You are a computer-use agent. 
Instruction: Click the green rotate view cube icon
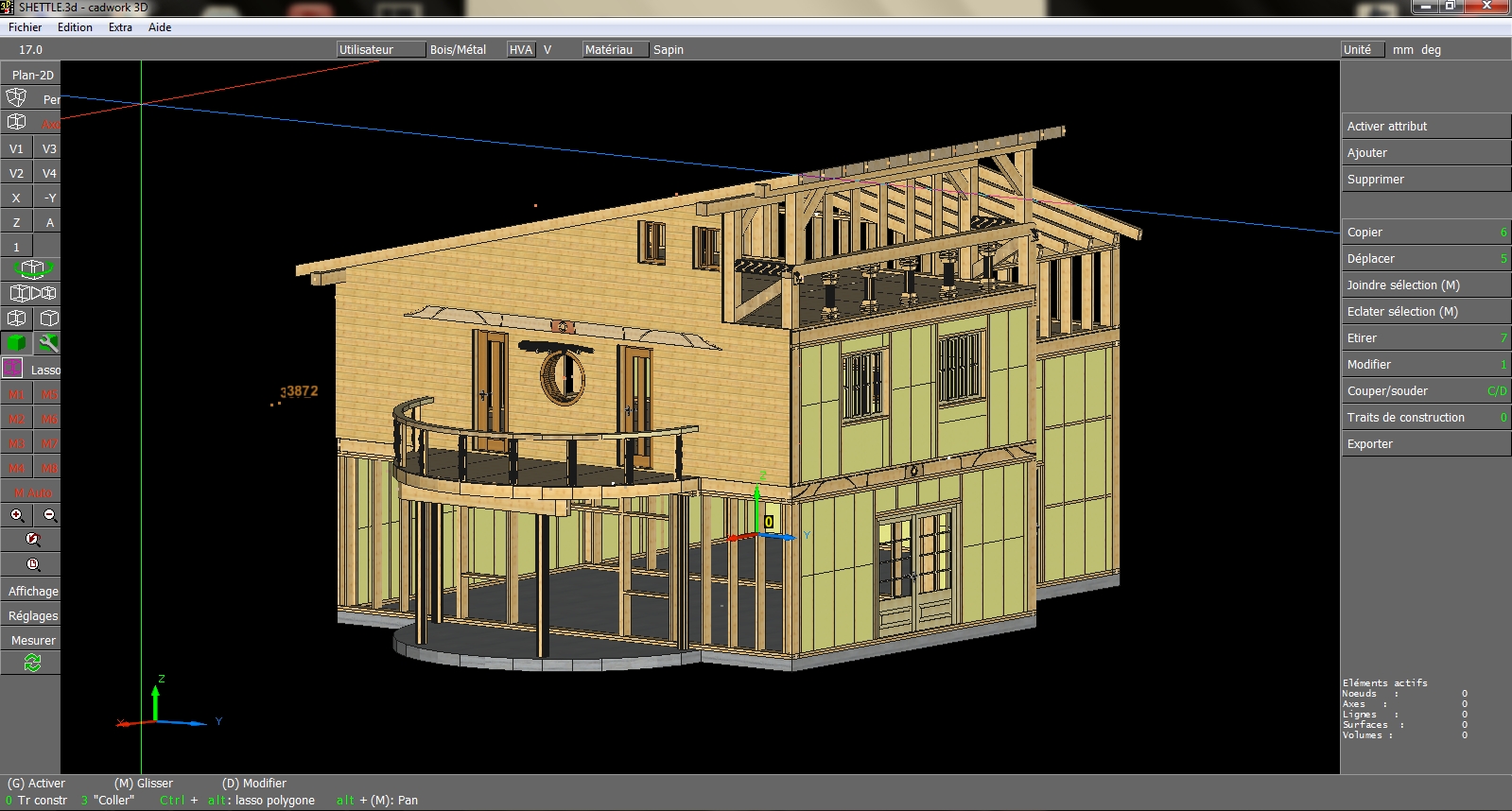32,269
